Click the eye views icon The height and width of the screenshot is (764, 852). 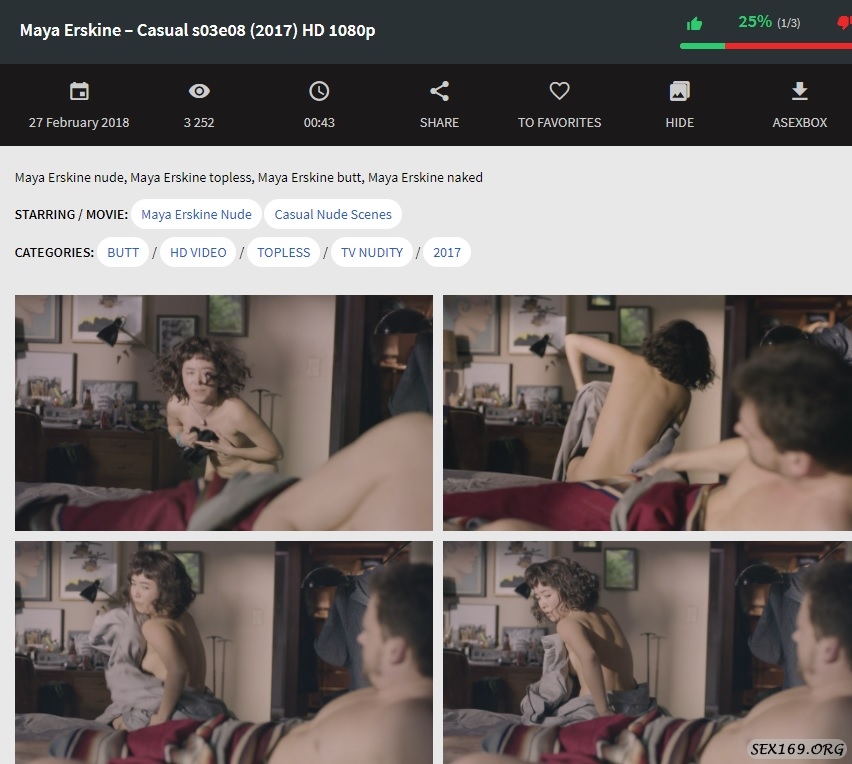(199, 92)
